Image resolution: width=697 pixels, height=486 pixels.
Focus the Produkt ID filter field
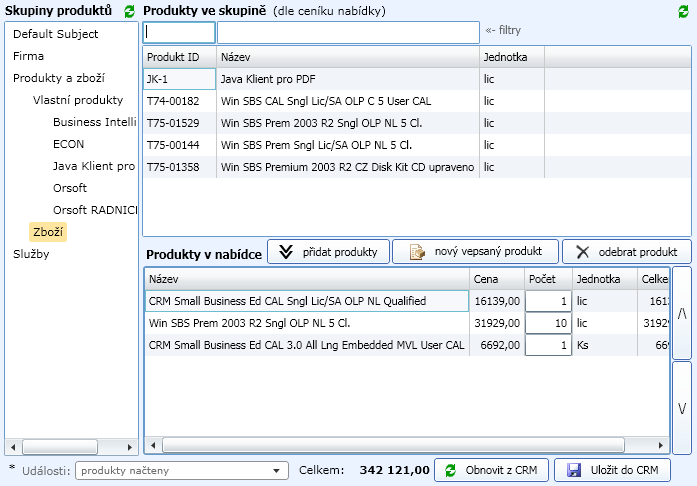[179, 32]
